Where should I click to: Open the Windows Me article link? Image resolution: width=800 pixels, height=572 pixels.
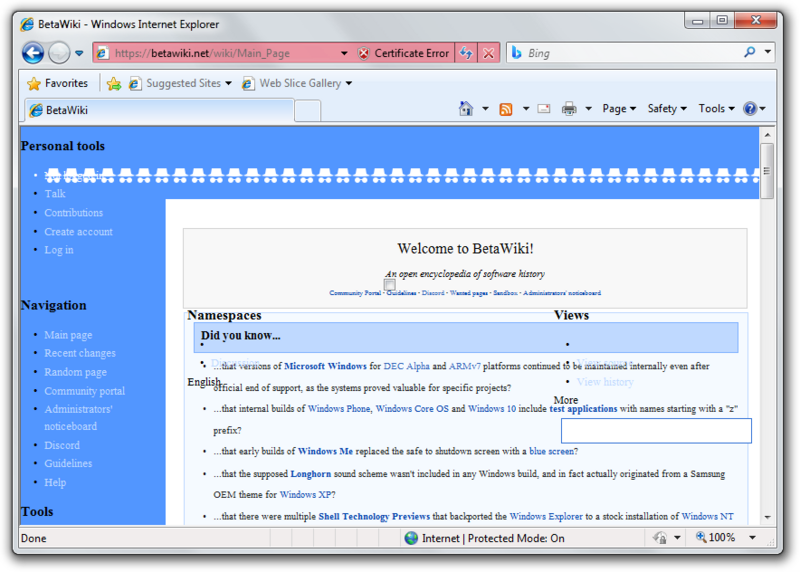click(x=325, y=451)
